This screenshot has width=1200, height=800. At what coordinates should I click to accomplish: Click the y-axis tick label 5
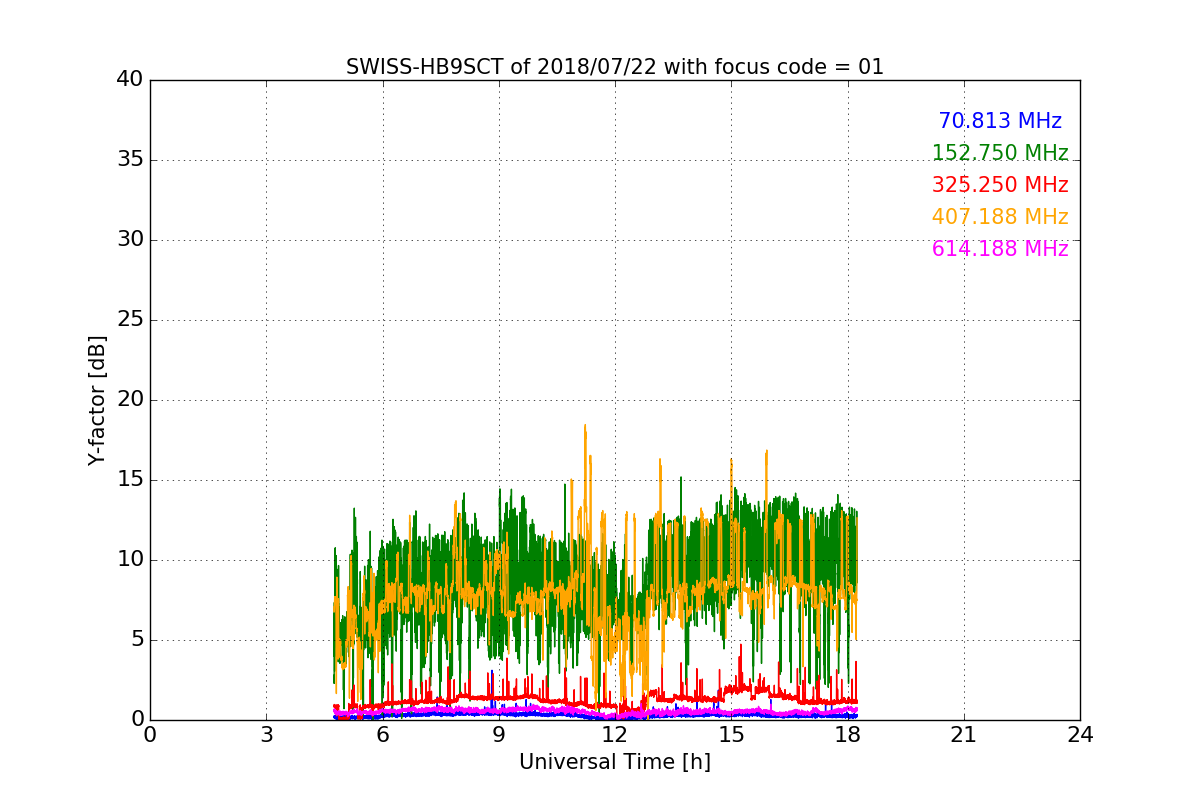click(x=136, y=640)
